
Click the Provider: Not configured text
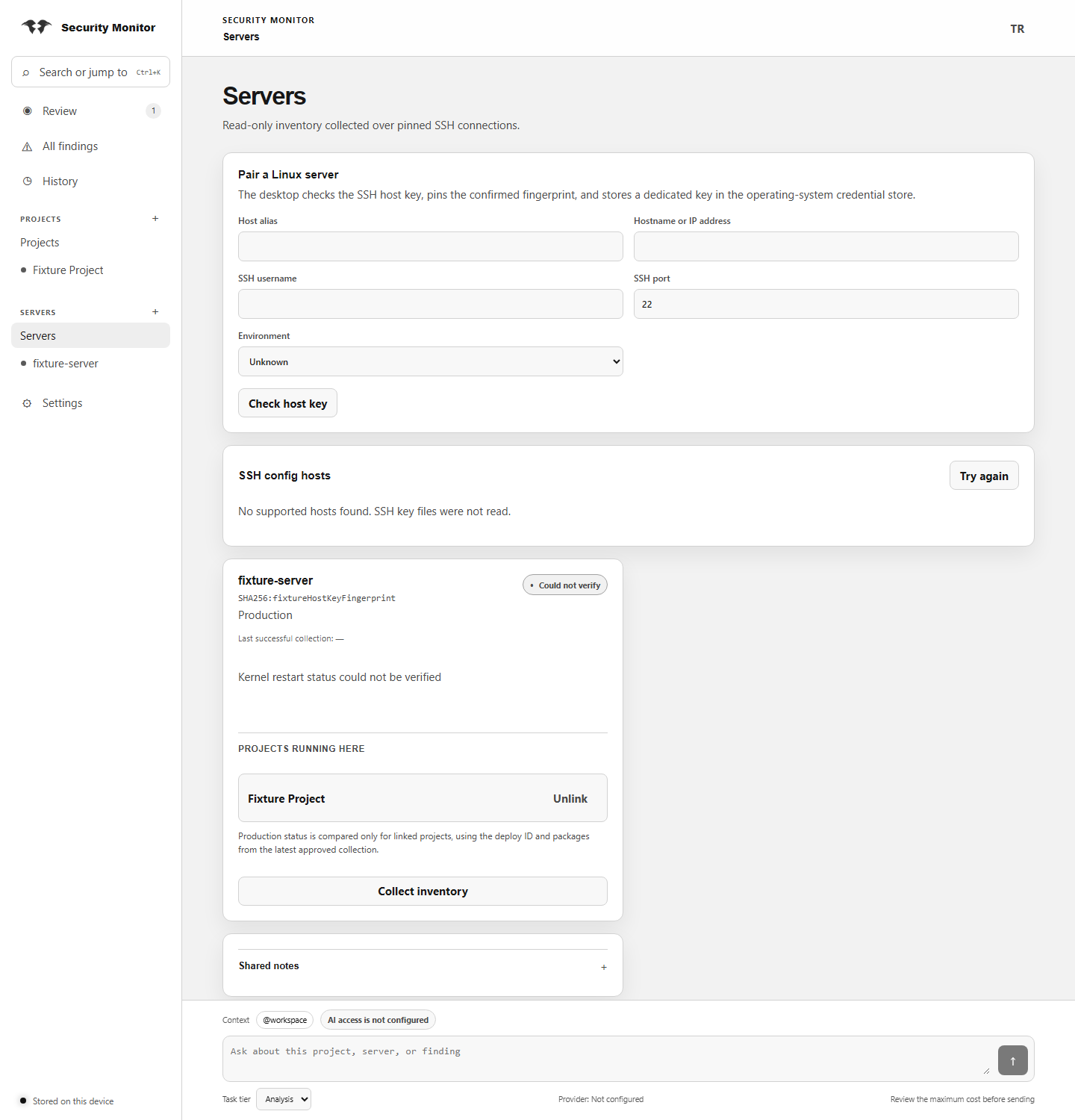point(601,1099)
